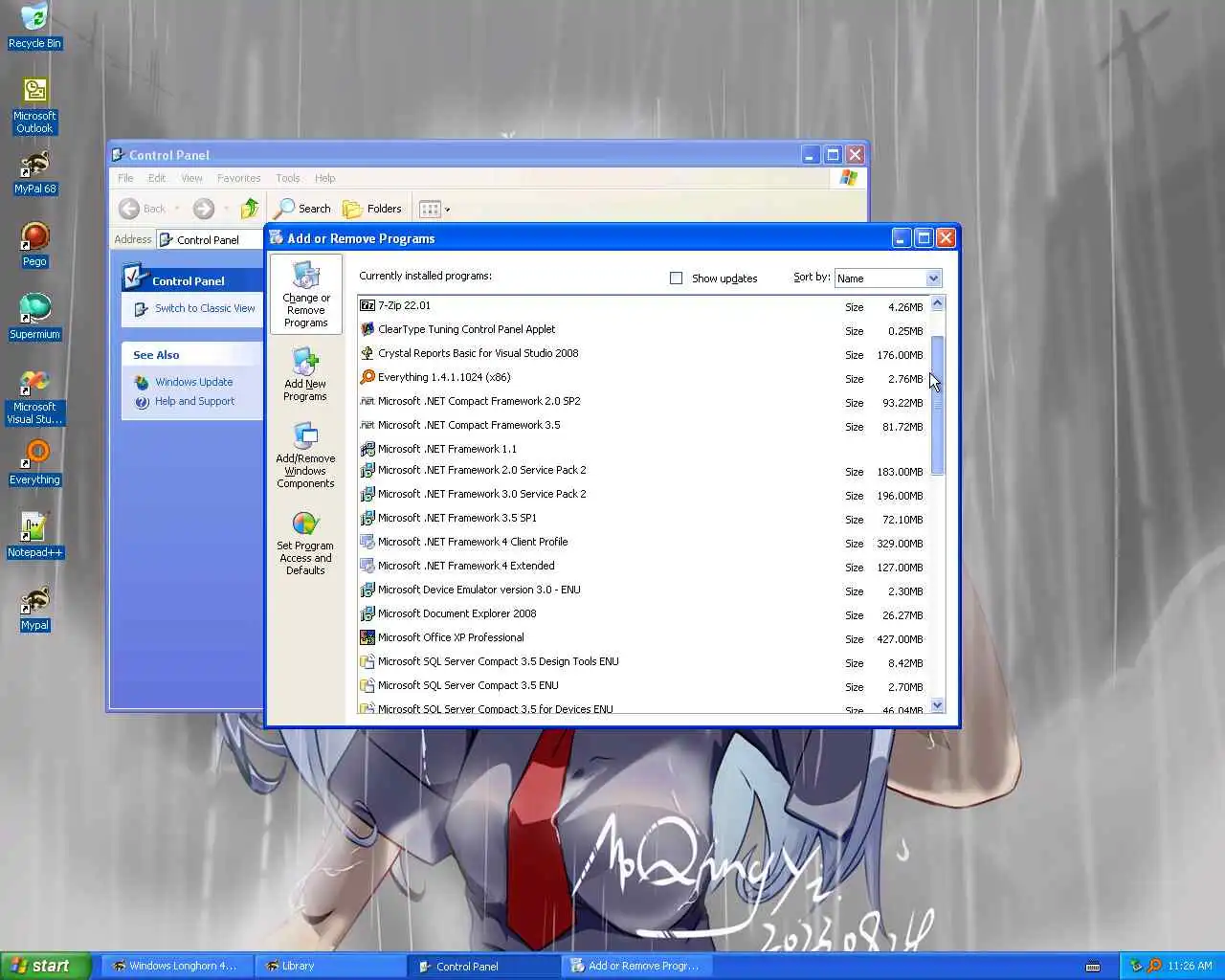Open the Sort by Name dropdown
This screenshot has width=1225, height=980.
tap(933, 278)
